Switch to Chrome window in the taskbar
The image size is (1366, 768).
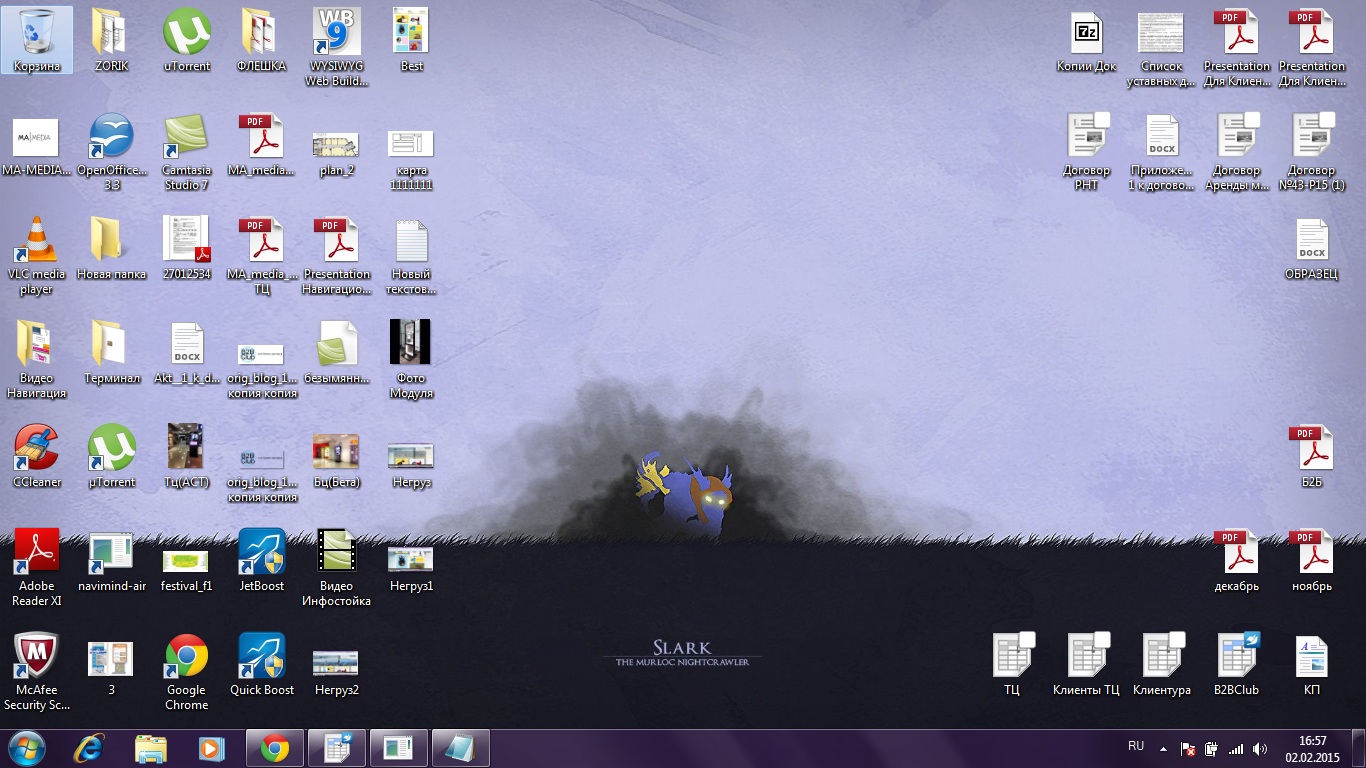[275, 748]
